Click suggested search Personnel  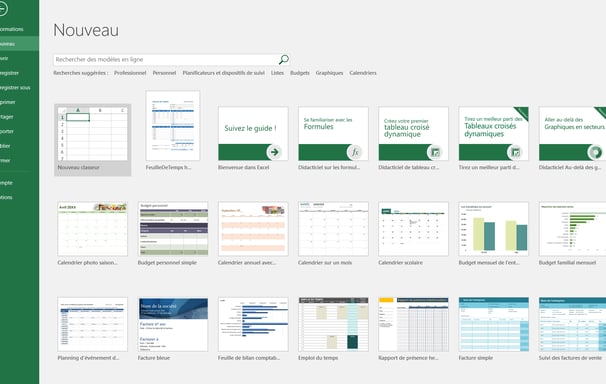pyautogui.click(x=164, y=73)
